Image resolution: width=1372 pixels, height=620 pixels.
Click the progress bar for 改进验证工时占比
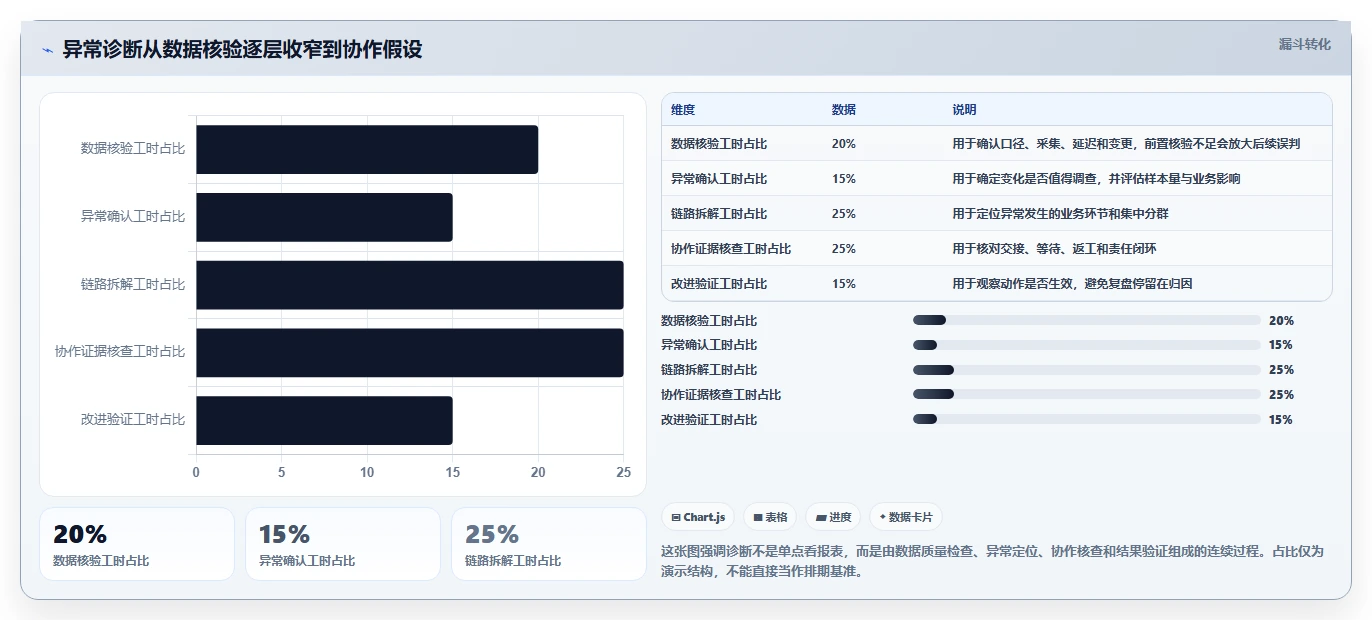click(1086, 420)
